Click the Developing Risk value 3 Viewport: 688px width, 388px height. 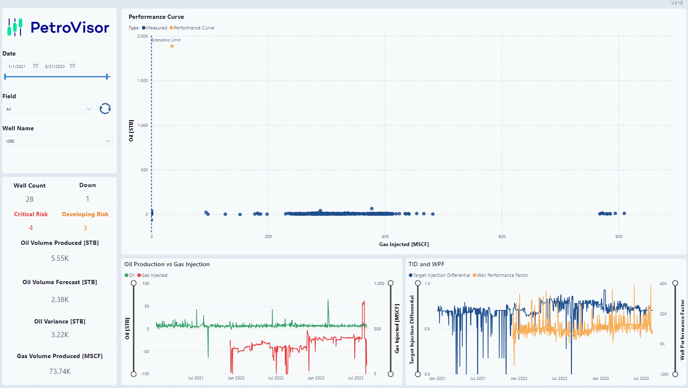(85, 228)
